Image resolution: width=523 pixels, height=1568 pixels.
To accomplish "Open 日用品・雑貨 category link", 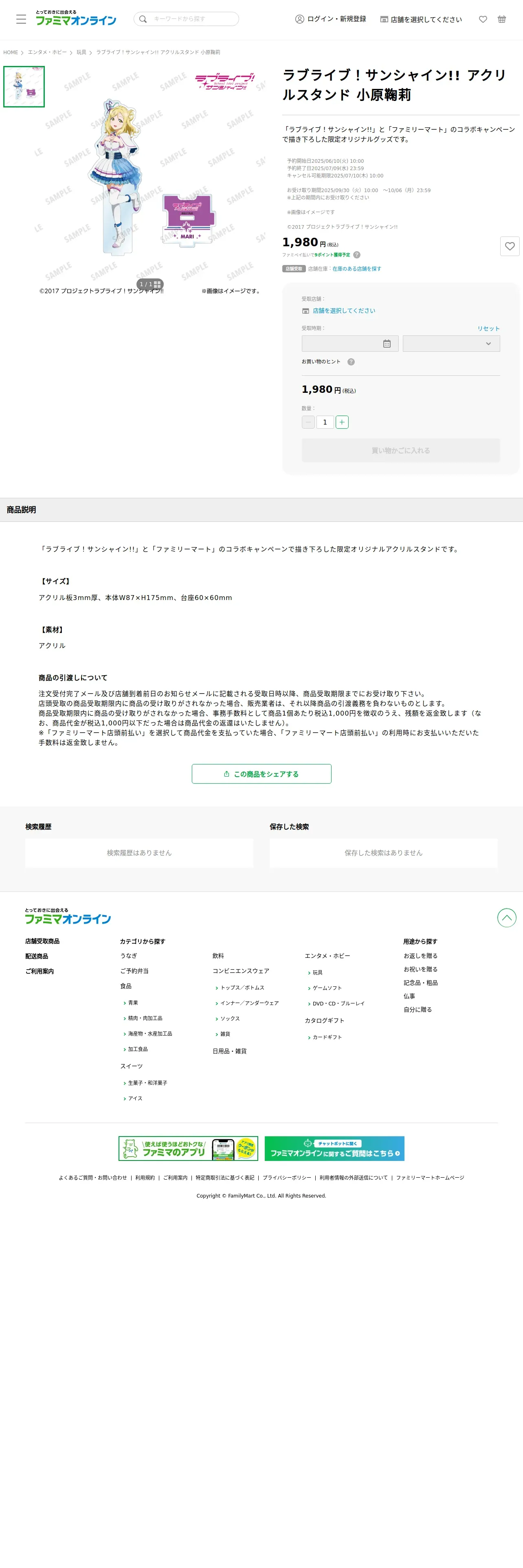I will pos(230,1051).
